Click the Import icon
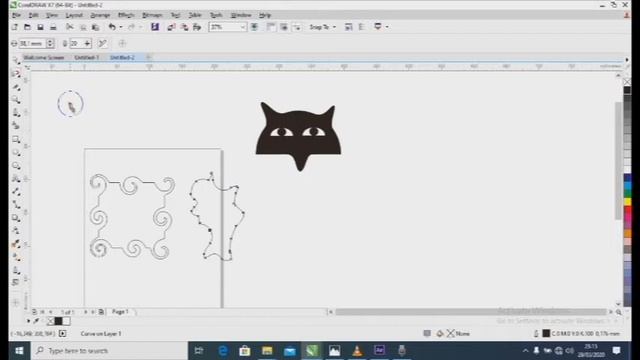Image resolution: width=640 pixels, height=360 pixels. (171, 27)
